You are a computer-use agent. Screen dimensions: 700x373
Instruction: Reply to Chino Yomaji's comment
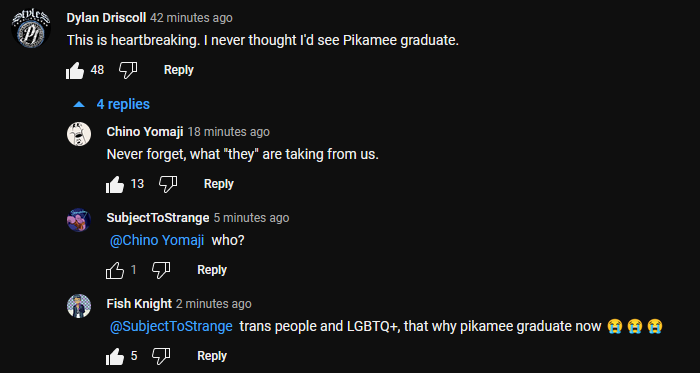219,184
